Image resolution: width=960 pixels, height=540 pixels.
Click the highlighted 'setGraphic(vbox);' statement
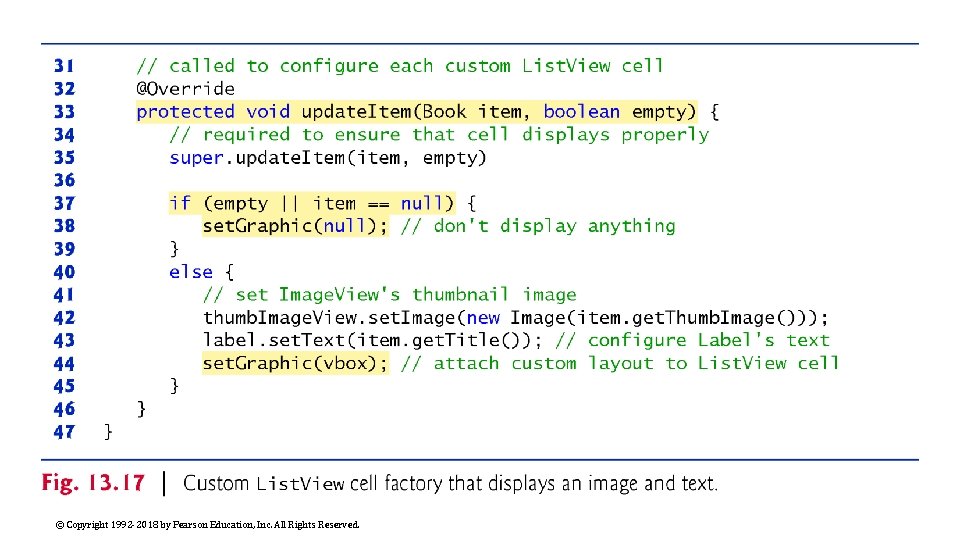click(x=295, y=364)
